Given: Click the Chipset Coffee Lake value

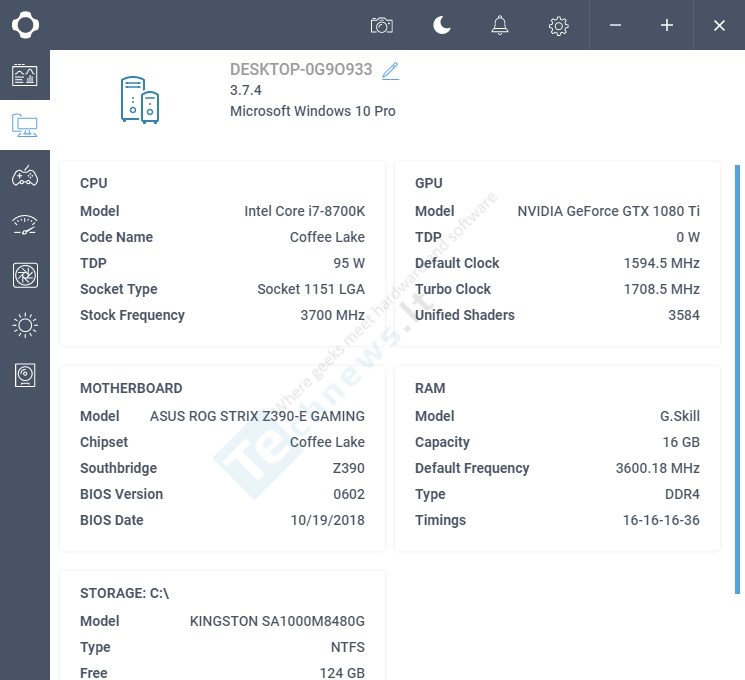Looking at the screenshot, I should 327,442.
